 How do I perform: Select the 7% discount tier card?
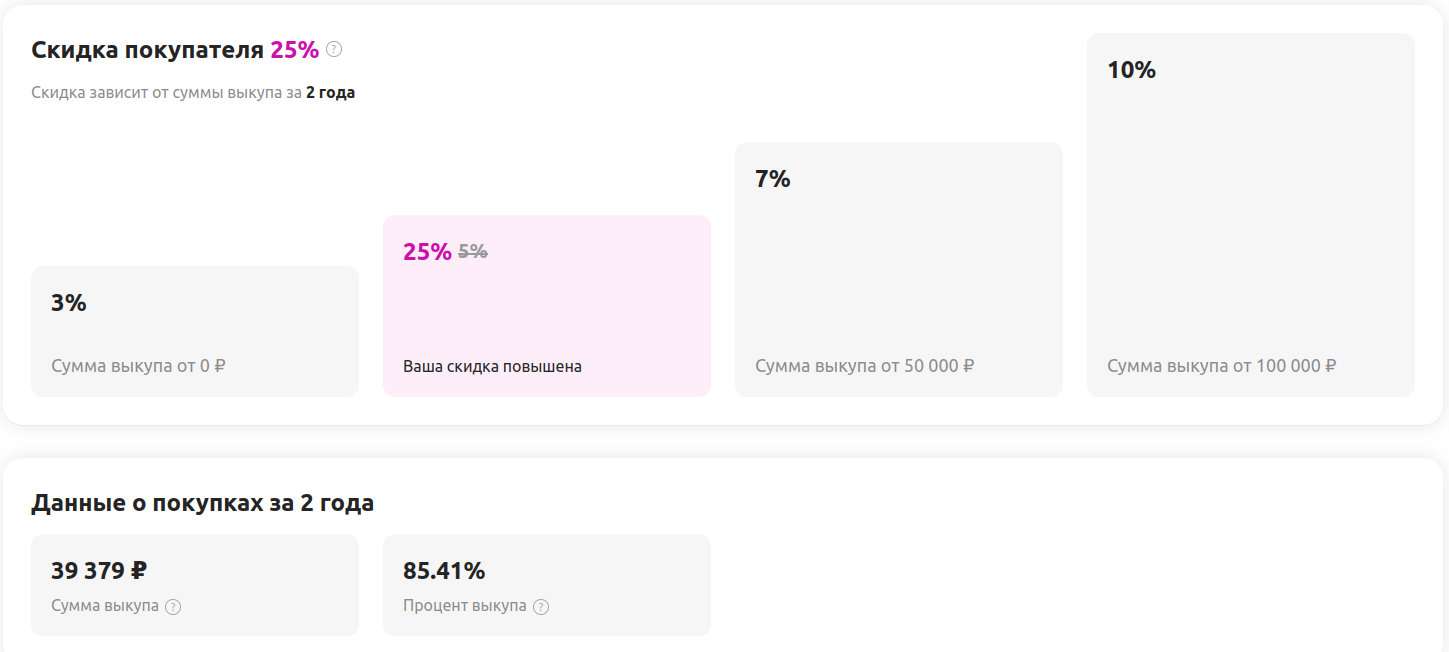(x=898, y=269)
